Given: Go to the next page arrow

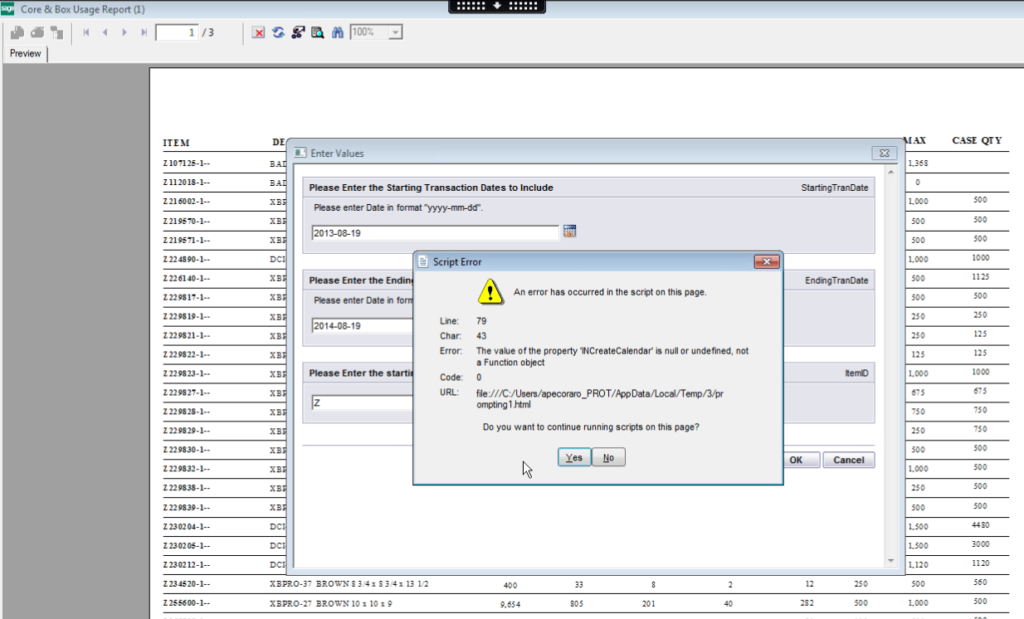Looking at the screenshot, I should coord(124,32).
